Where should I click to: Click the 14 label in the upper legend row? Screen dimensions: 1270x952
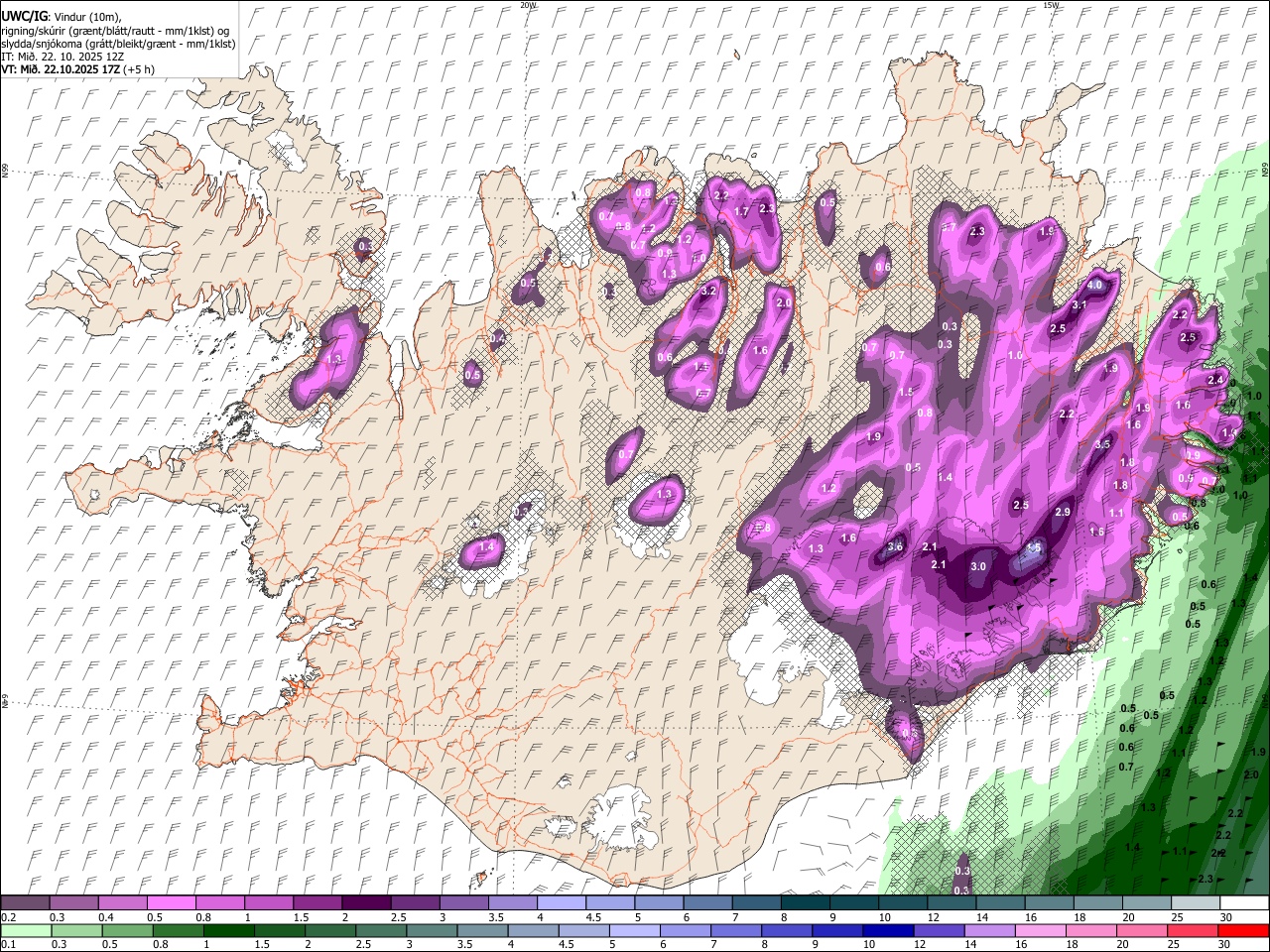980,918
